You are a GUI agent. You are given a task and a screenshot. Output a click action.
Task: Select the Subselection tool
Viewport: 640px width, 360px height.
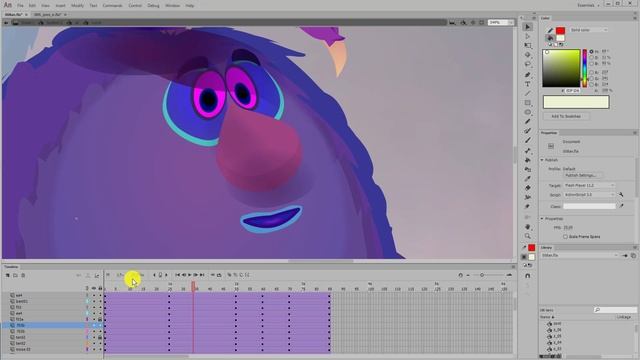(527, 36)
